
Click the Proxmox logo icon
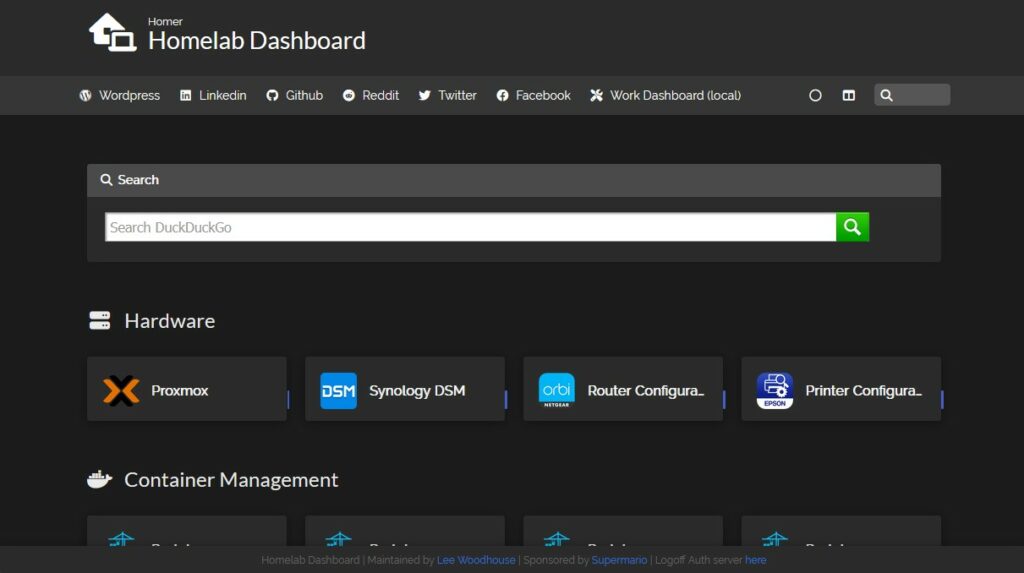click(x=121, y=391)
